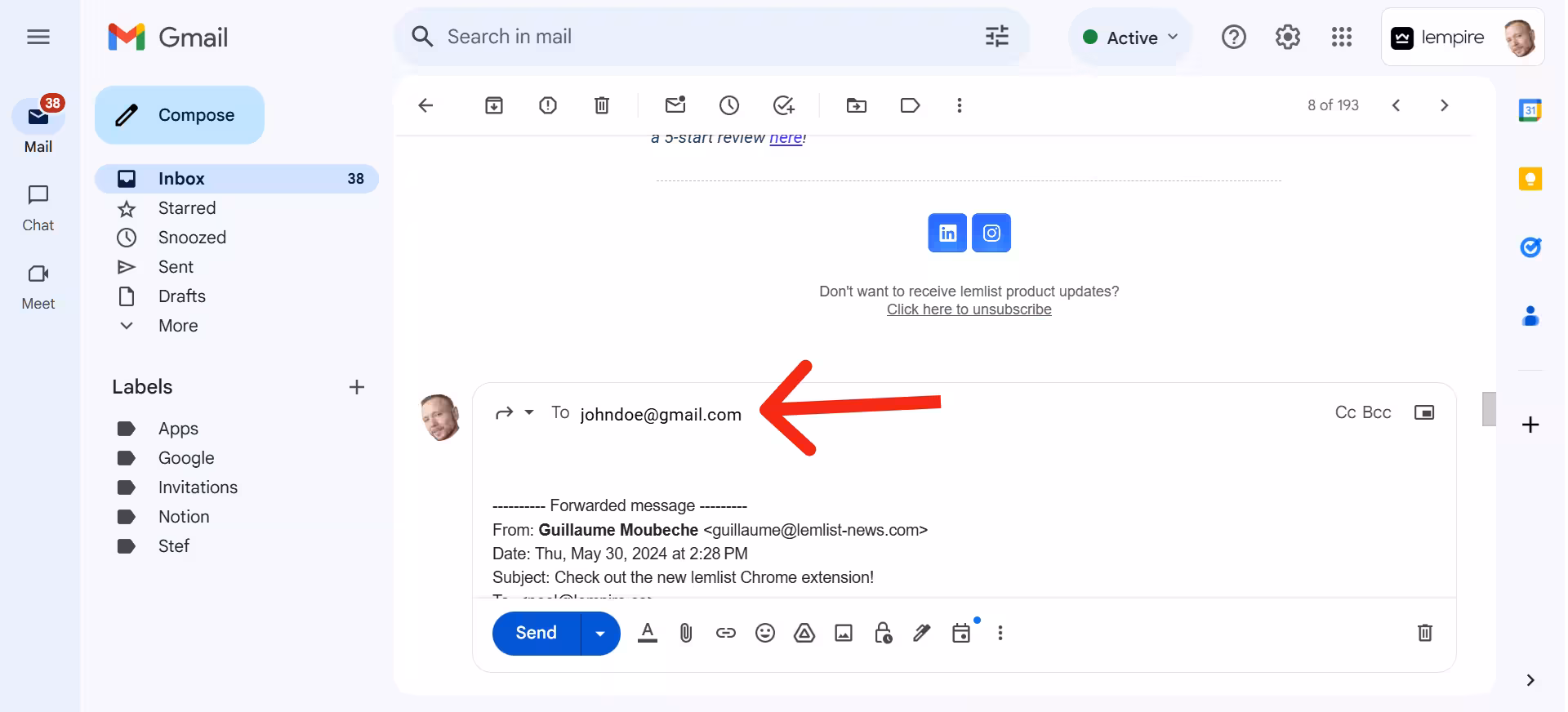
Task: Click the Snooze clock icon
Action: click(x=728, y=105)
